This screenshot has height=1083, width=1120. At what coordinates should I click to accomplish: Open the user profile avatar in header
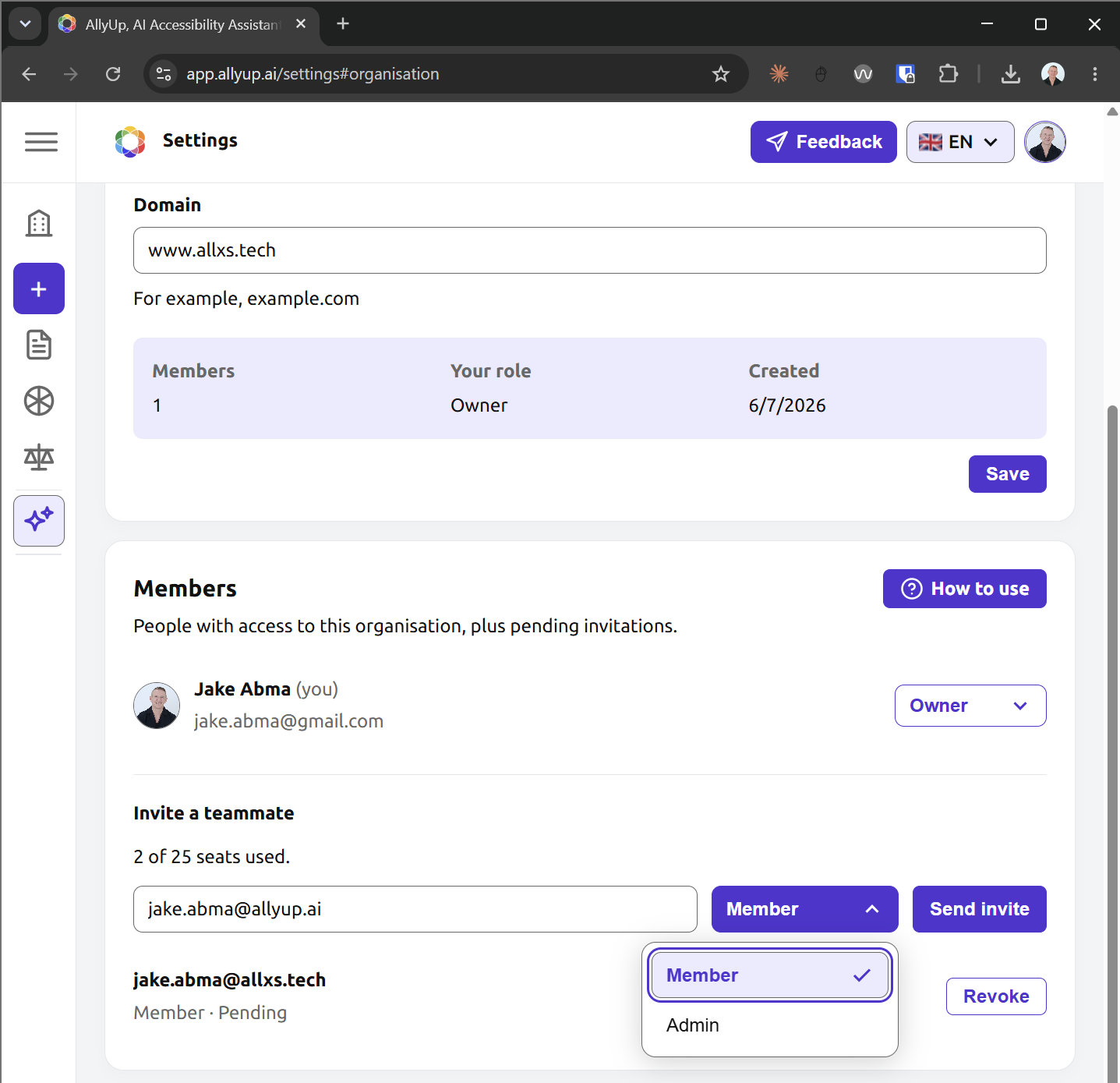(x=1045, y=142)
